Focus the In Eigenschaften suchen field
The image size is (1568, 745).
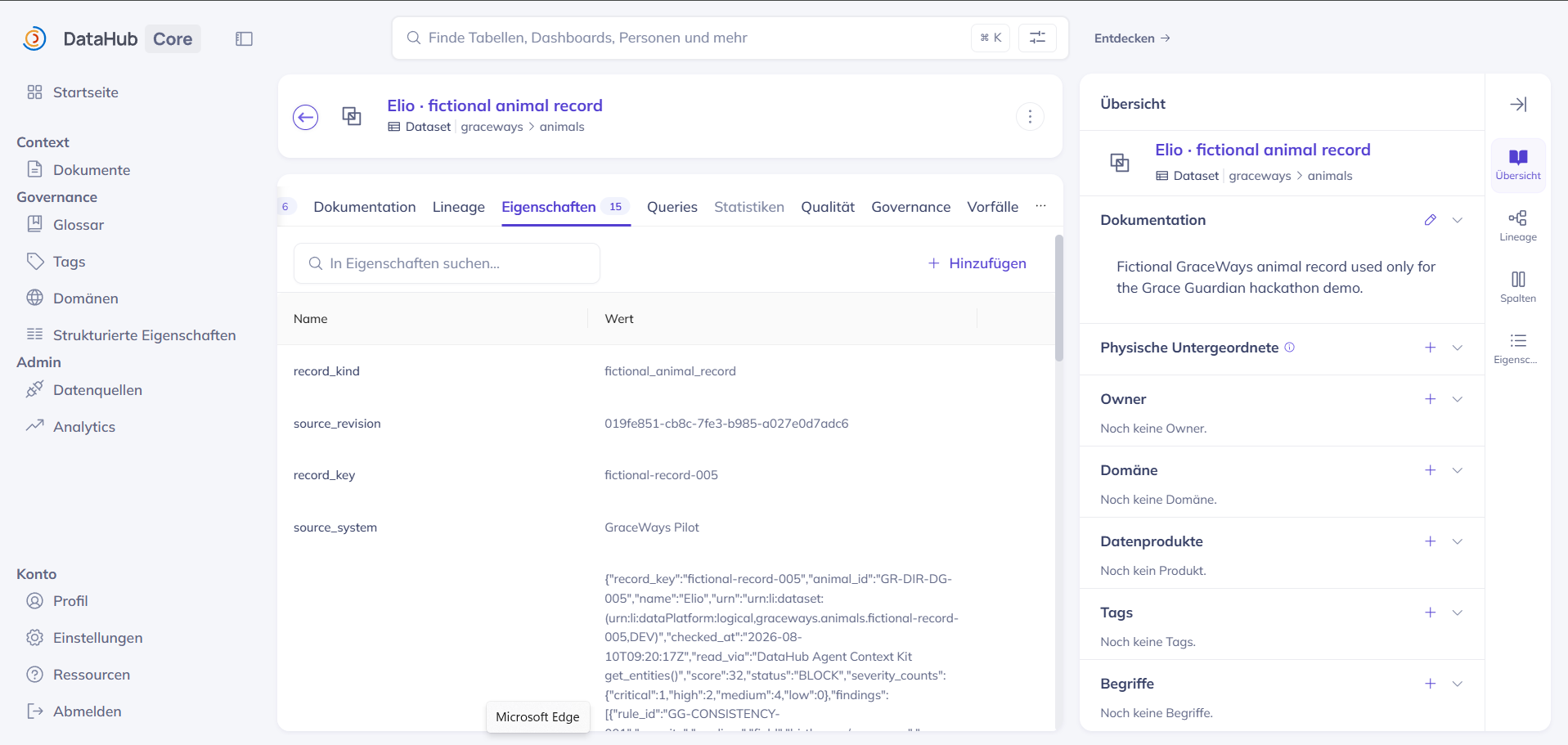coord(447,263)
